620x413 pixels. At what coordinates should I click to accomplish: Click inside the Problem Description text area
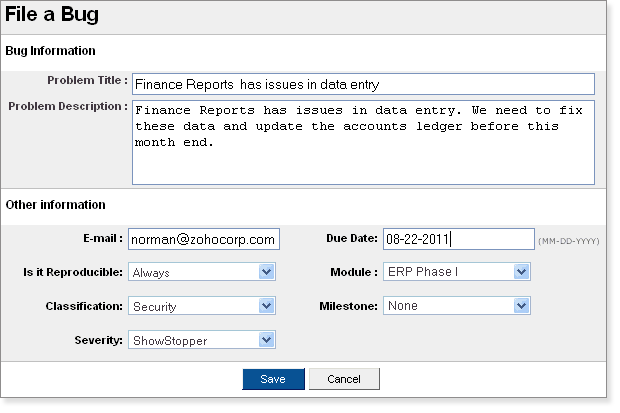tap(363, 142)
